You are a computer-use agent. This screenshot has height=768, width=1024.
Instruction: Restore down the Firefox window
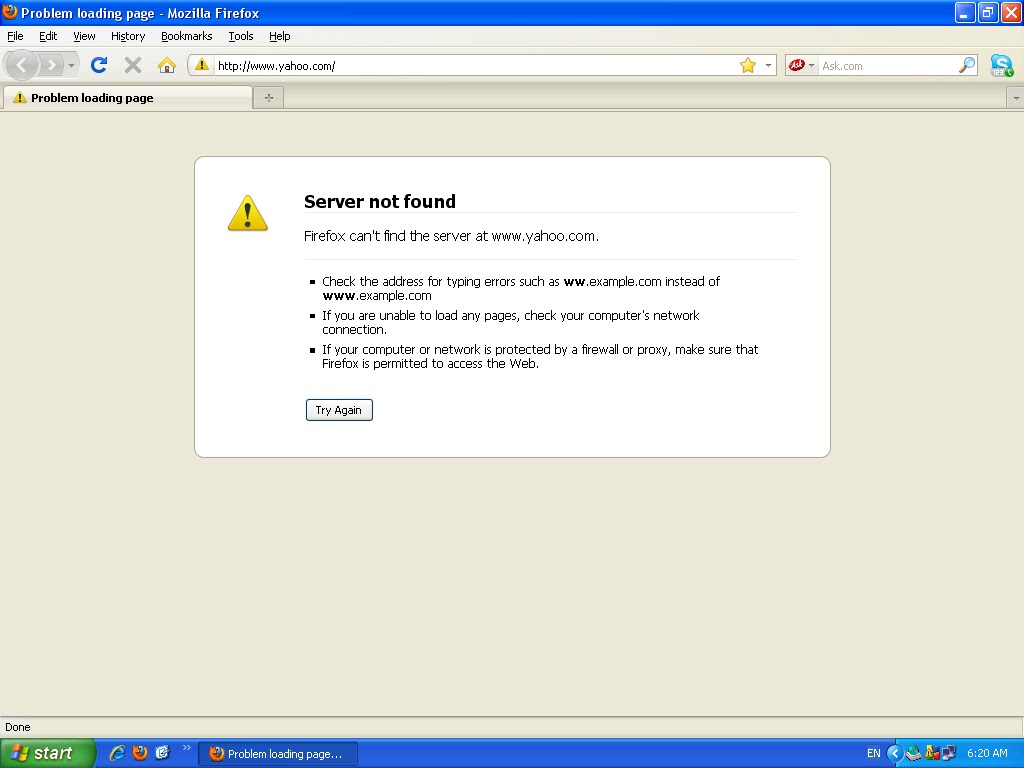click(987, 12)
